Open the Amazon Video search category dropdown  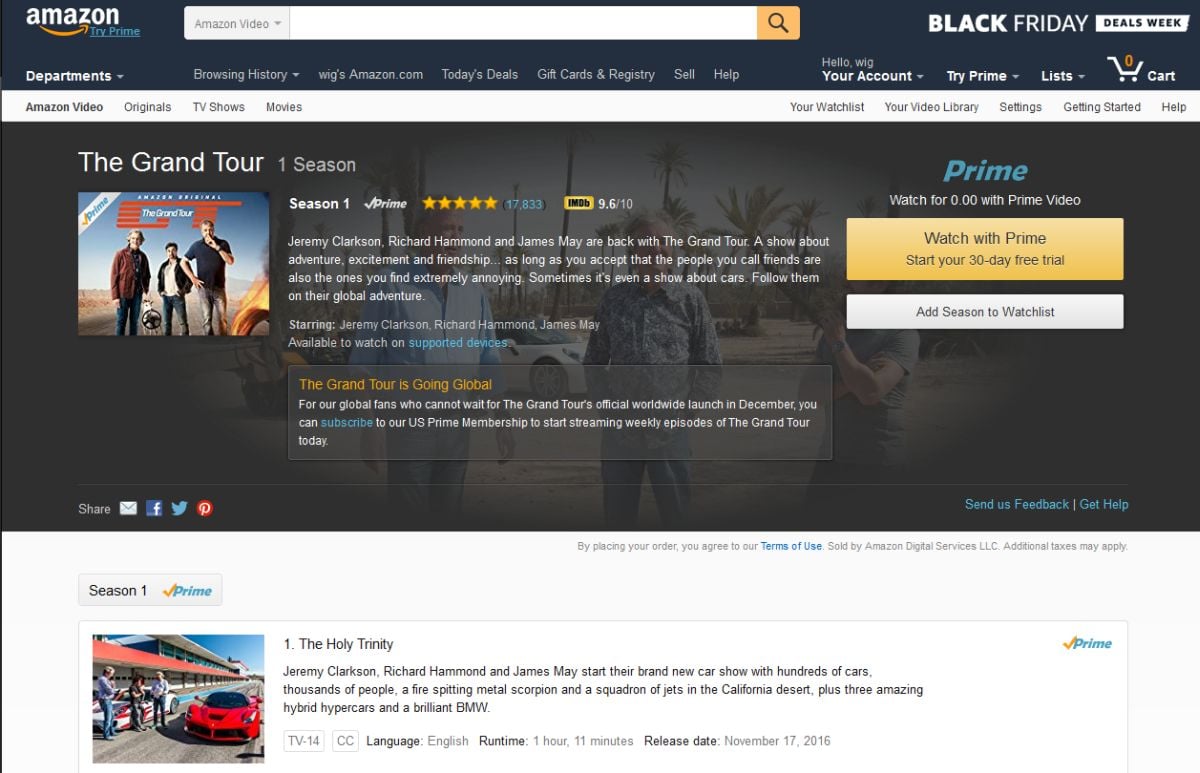237,23
